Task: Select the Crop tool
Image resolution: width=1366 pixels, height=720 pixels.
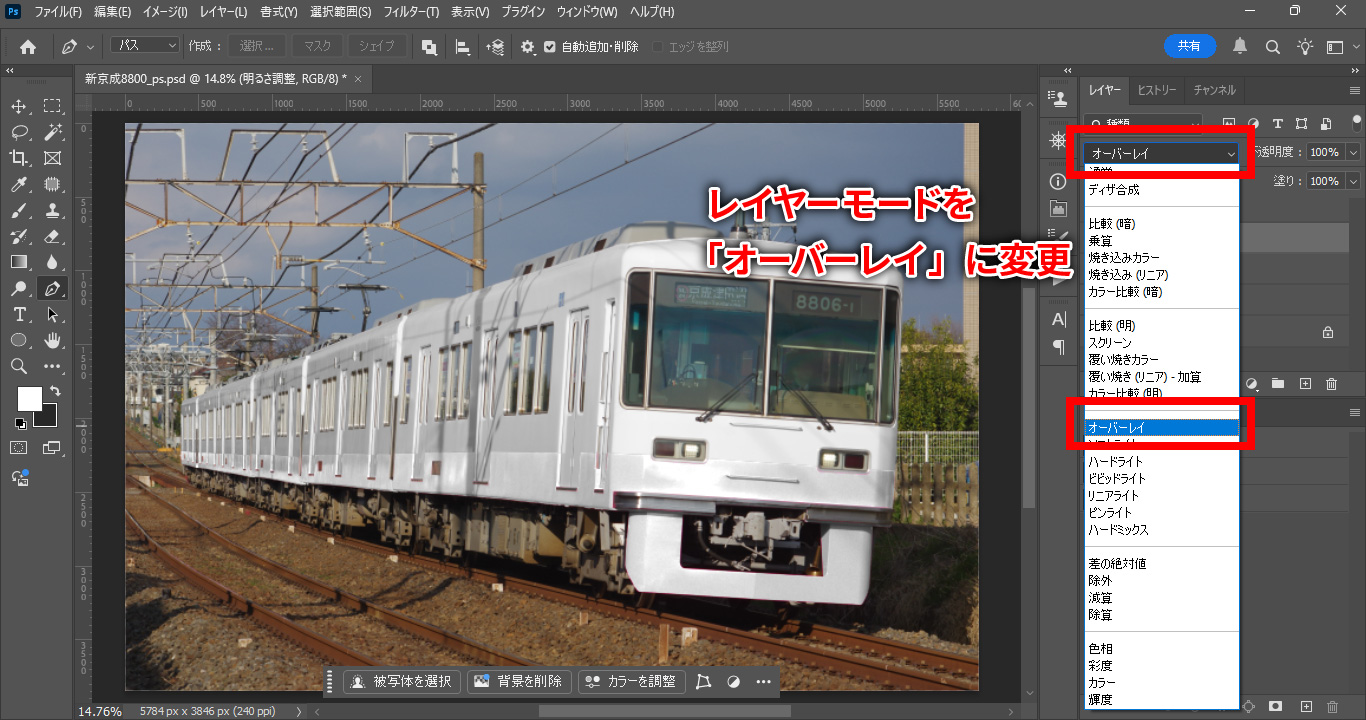Action: [19, 158]
